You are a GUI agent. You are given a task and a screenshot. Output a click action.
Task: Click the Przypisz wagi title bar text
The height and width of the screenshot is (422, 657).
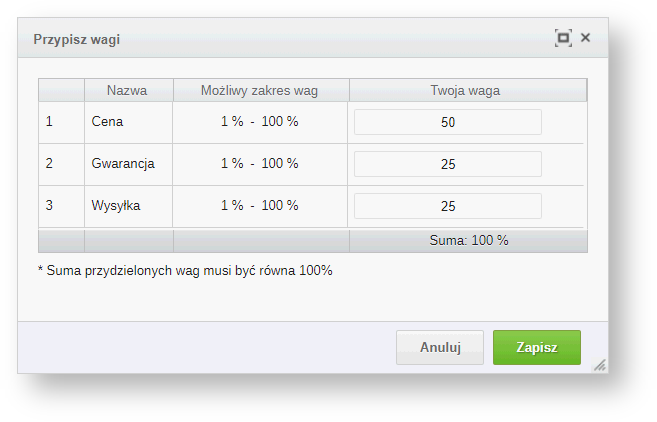[x=77, y=39]
